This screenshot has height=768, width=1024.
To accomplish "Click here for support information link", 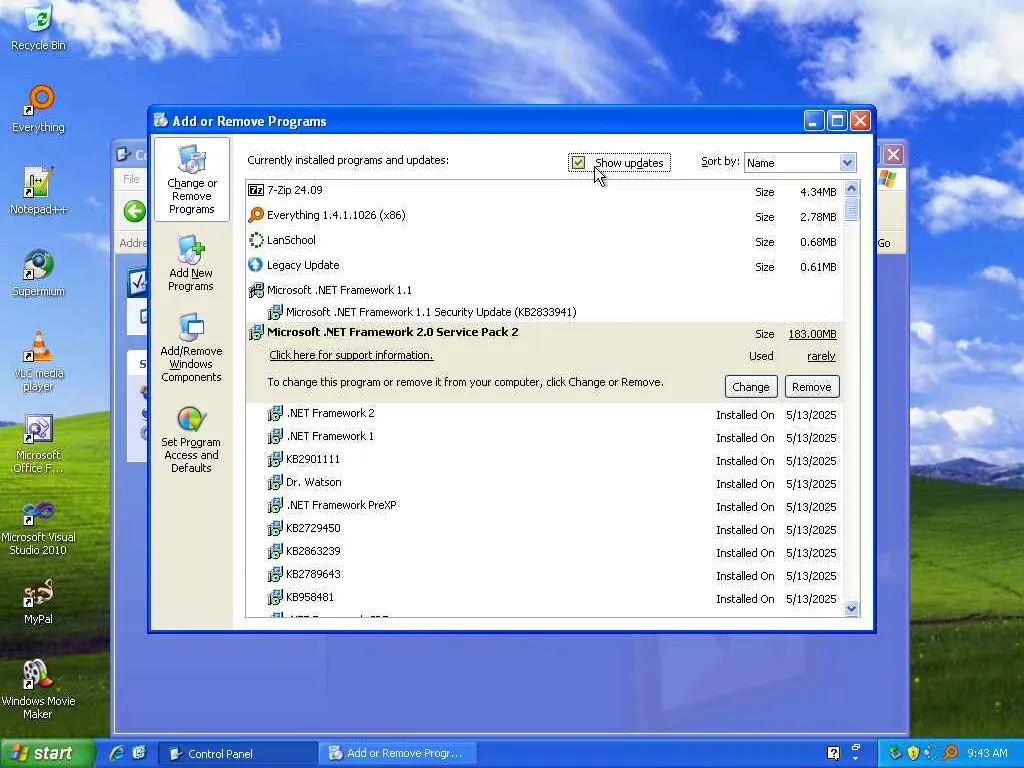I will click(x=351, y=355).
